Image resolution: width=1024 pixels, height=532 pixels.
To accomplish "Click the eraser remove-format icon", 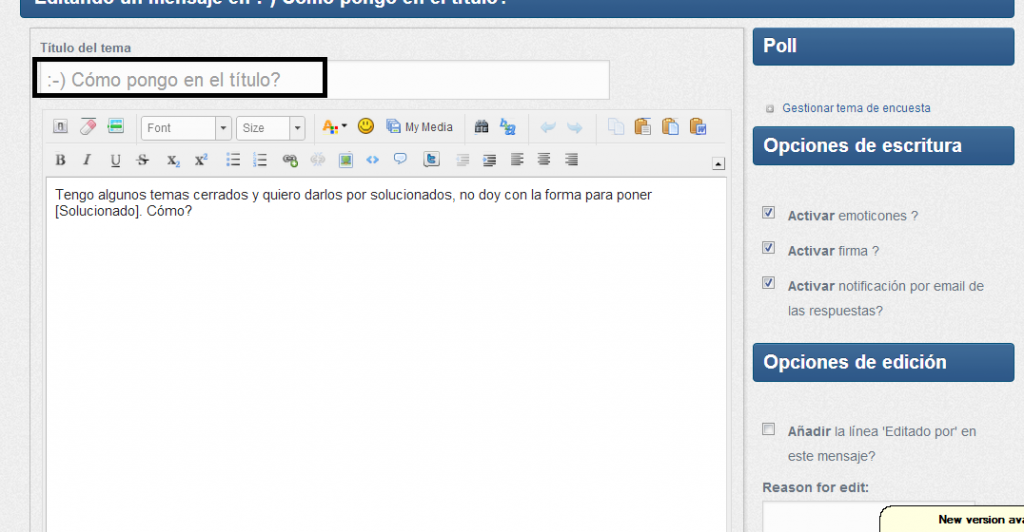I will click(x=88, y=127).
